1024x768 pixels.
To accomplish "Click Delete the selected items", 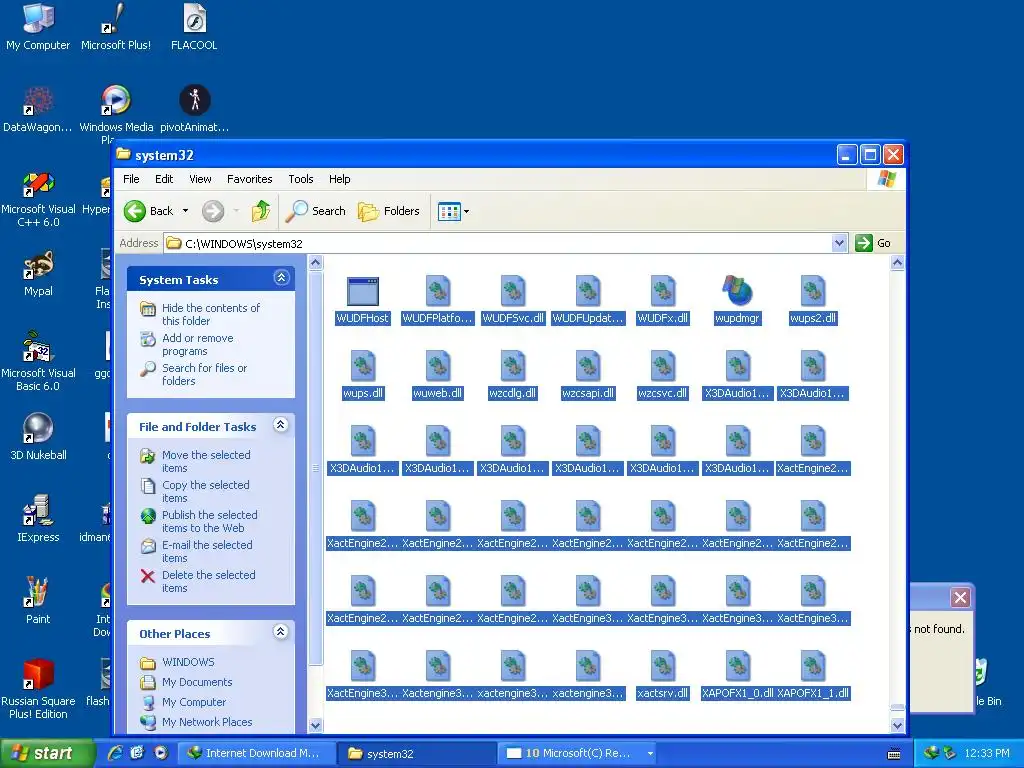I will 208,581.
